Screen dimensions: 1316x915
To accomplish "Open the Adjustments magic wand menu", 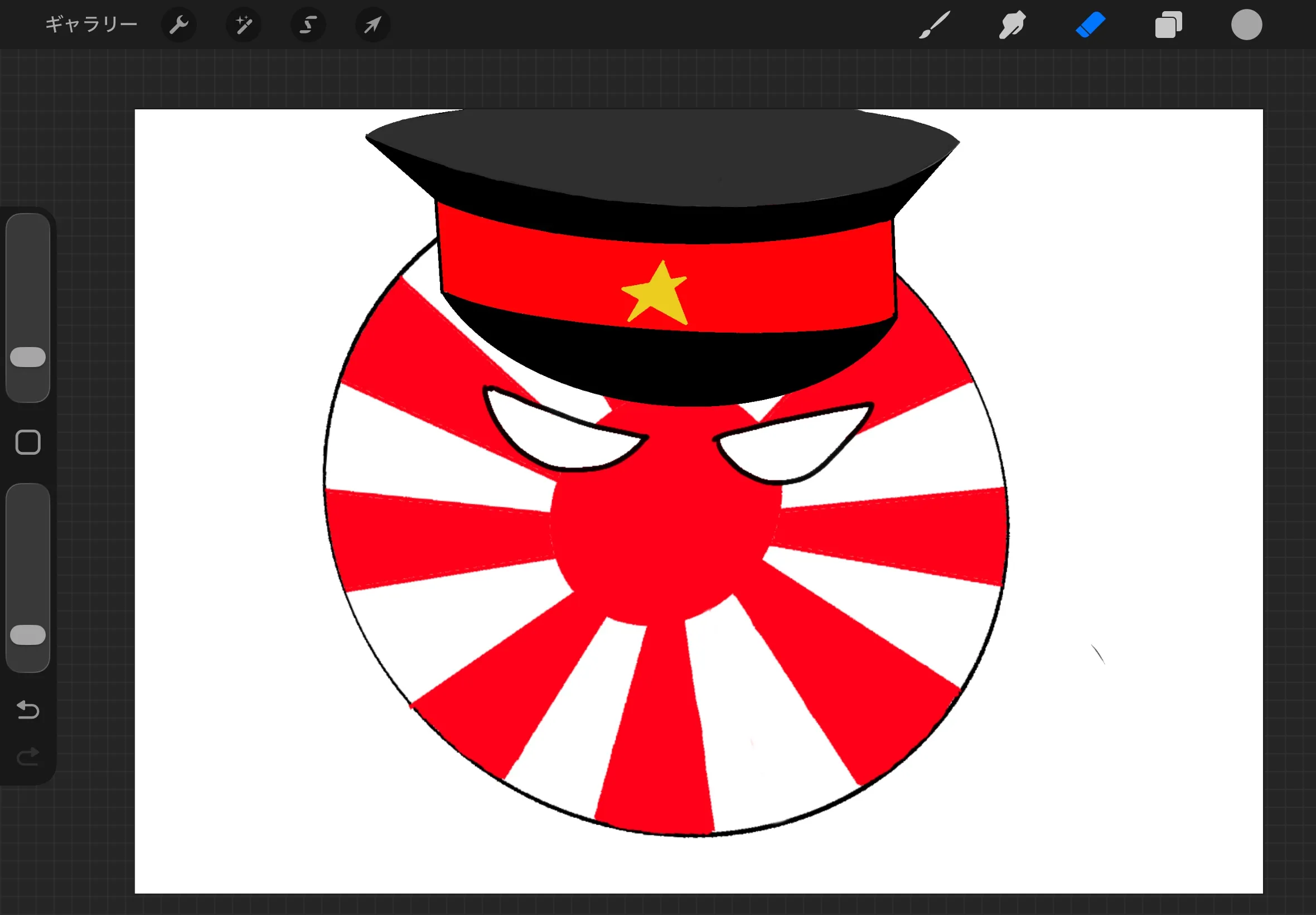I will [x=244, y=25].
